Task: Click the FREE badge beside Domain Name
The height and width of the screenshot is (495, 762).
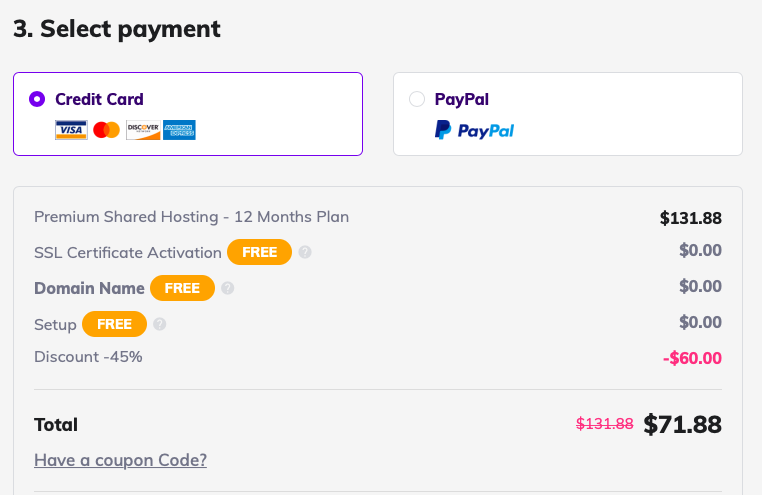Action: (x=182, y=288)
